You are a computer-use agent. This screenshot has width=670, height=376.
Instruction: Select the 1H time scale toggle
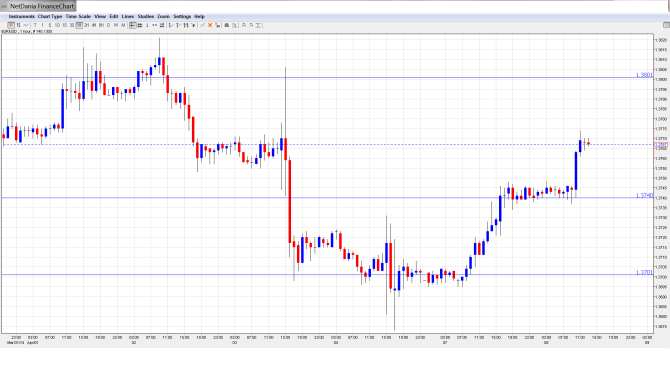[x=79, y=25]
